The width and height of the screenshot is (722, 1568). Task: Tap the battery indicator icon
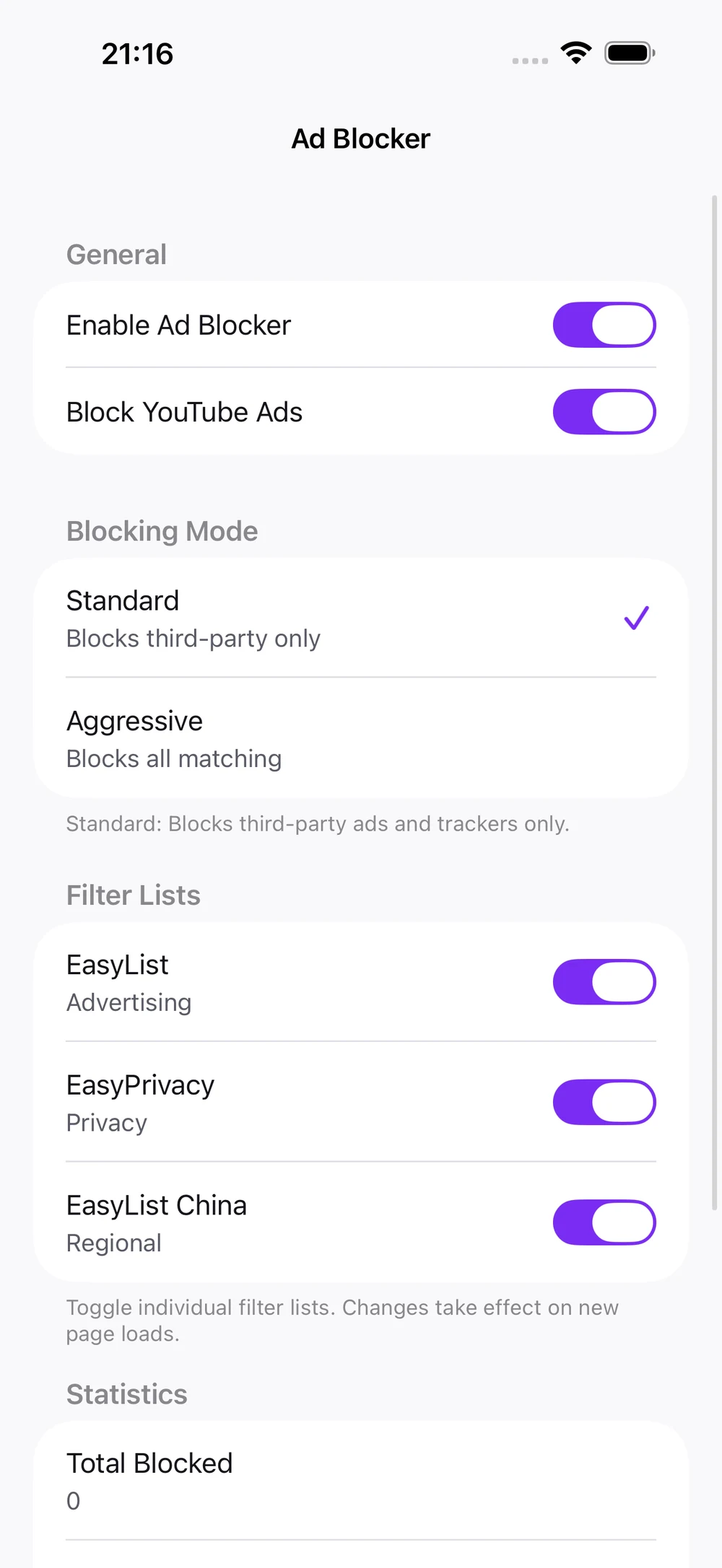point(630,53)
